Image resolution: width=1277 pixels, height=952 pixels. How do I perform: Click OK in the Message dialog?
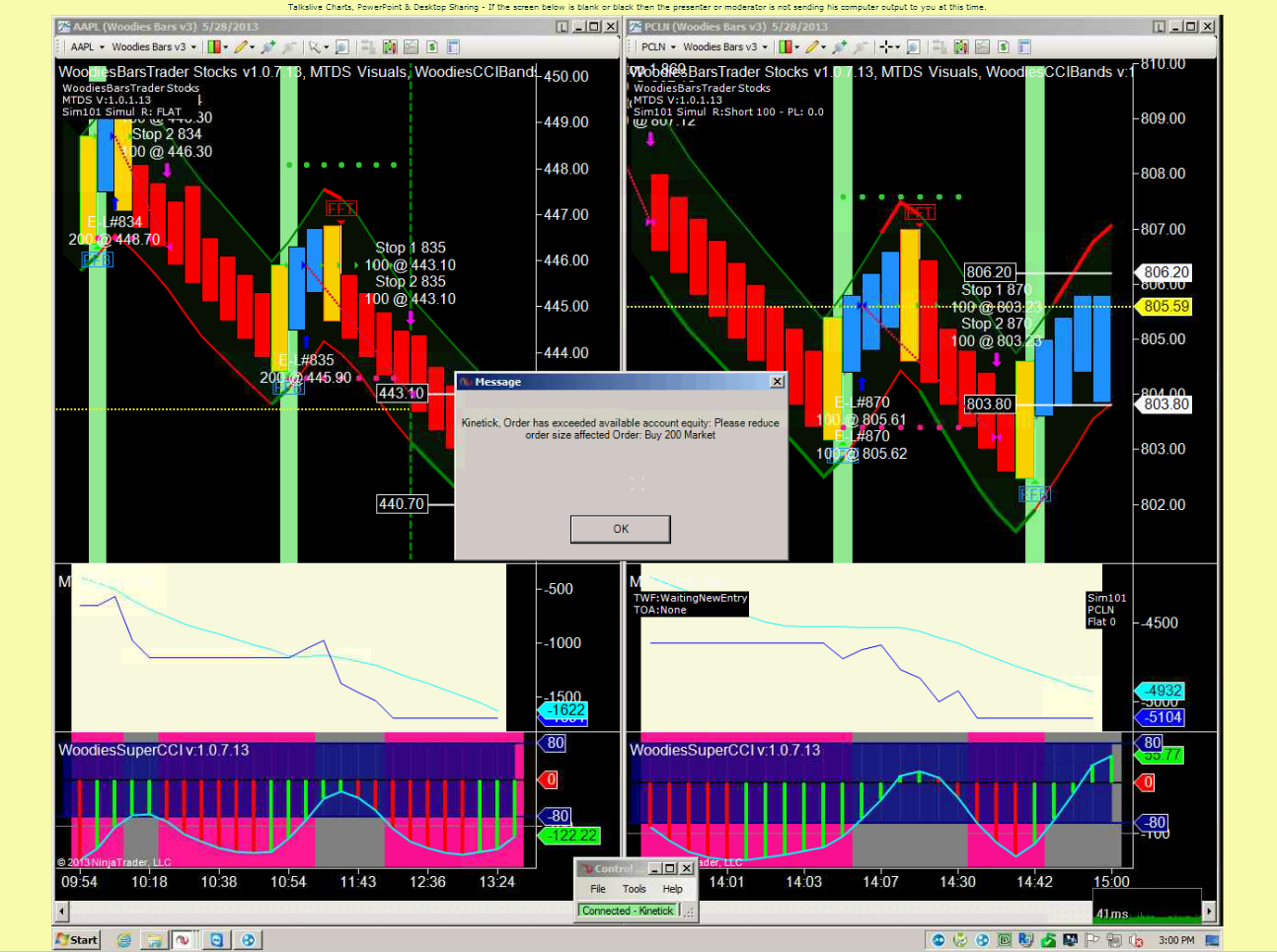[x=621, y=529]
